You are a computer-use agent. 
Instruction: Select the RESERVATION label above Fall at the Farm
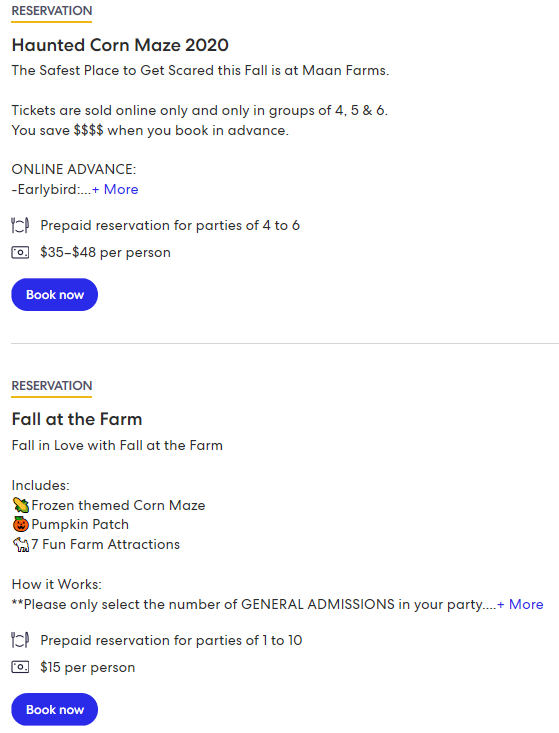tap(52, 386)
